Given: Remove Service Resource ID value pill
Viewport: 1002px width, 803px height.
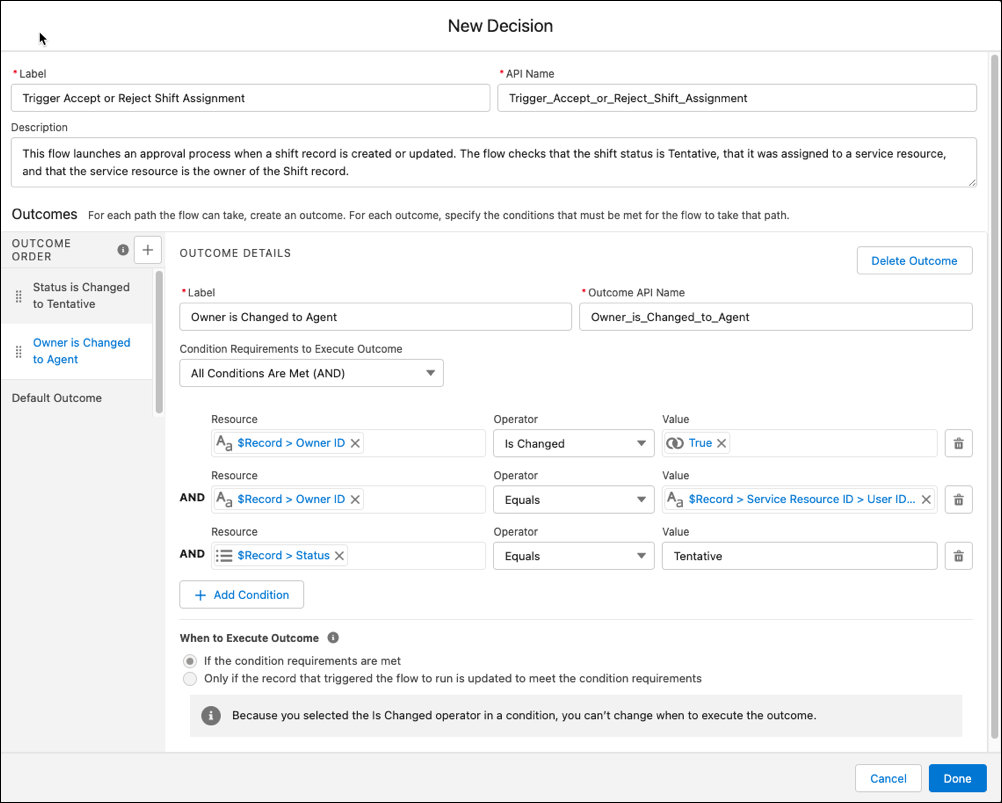Looking at the screenshot, I should [x=926, y=500].
